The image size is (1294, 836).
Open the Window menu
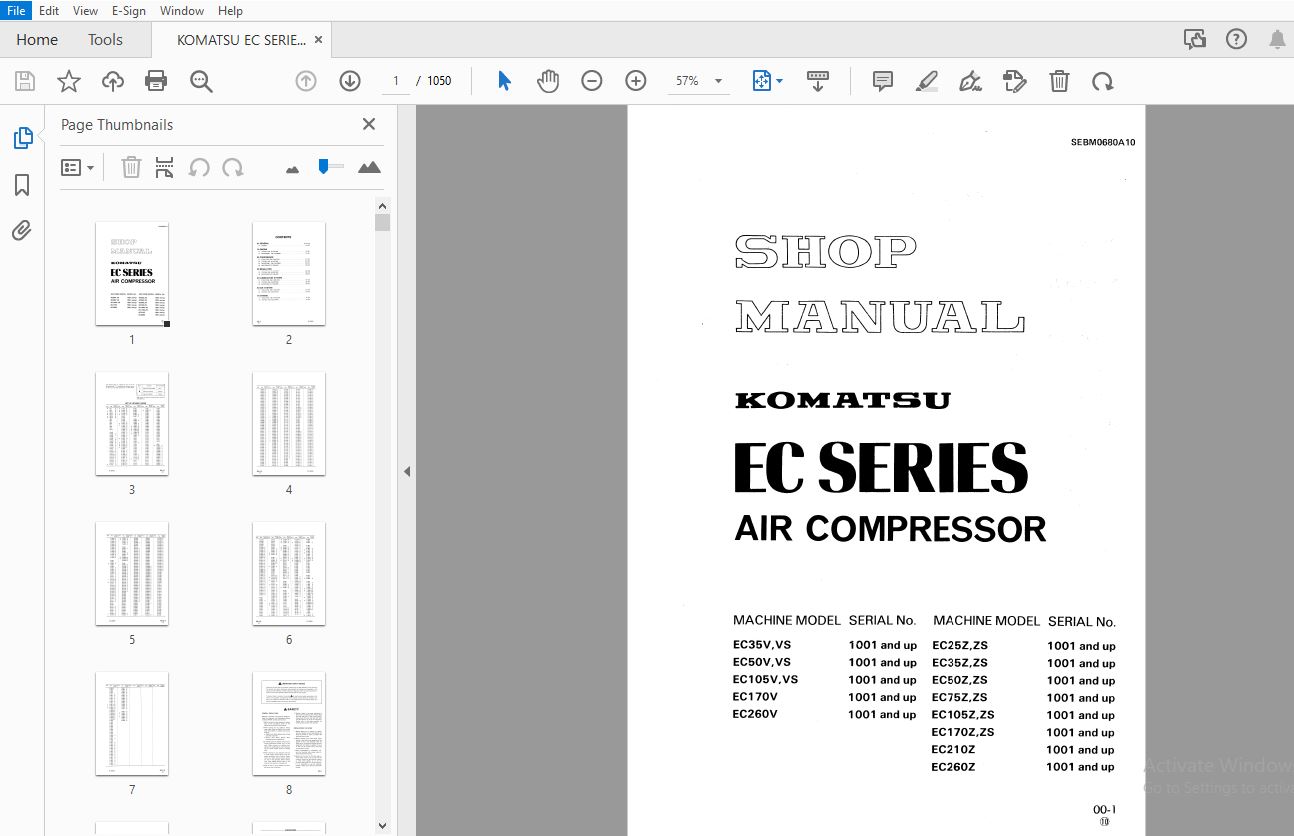182,10
